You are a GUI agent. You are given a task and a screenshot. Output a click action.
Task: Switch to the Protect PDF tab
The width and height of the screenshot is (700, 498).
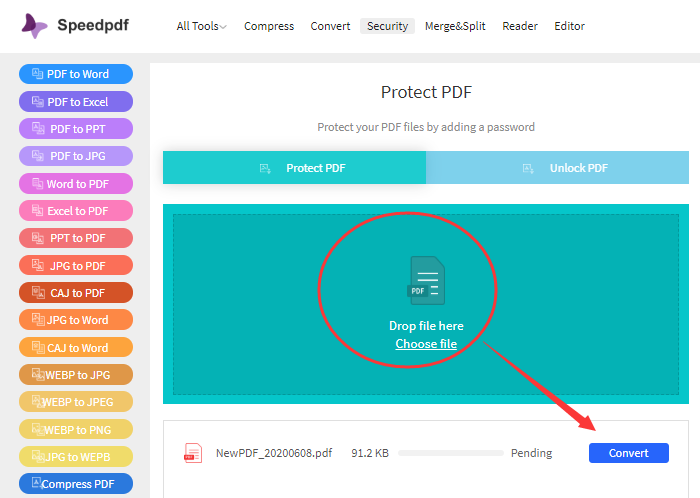294,168
